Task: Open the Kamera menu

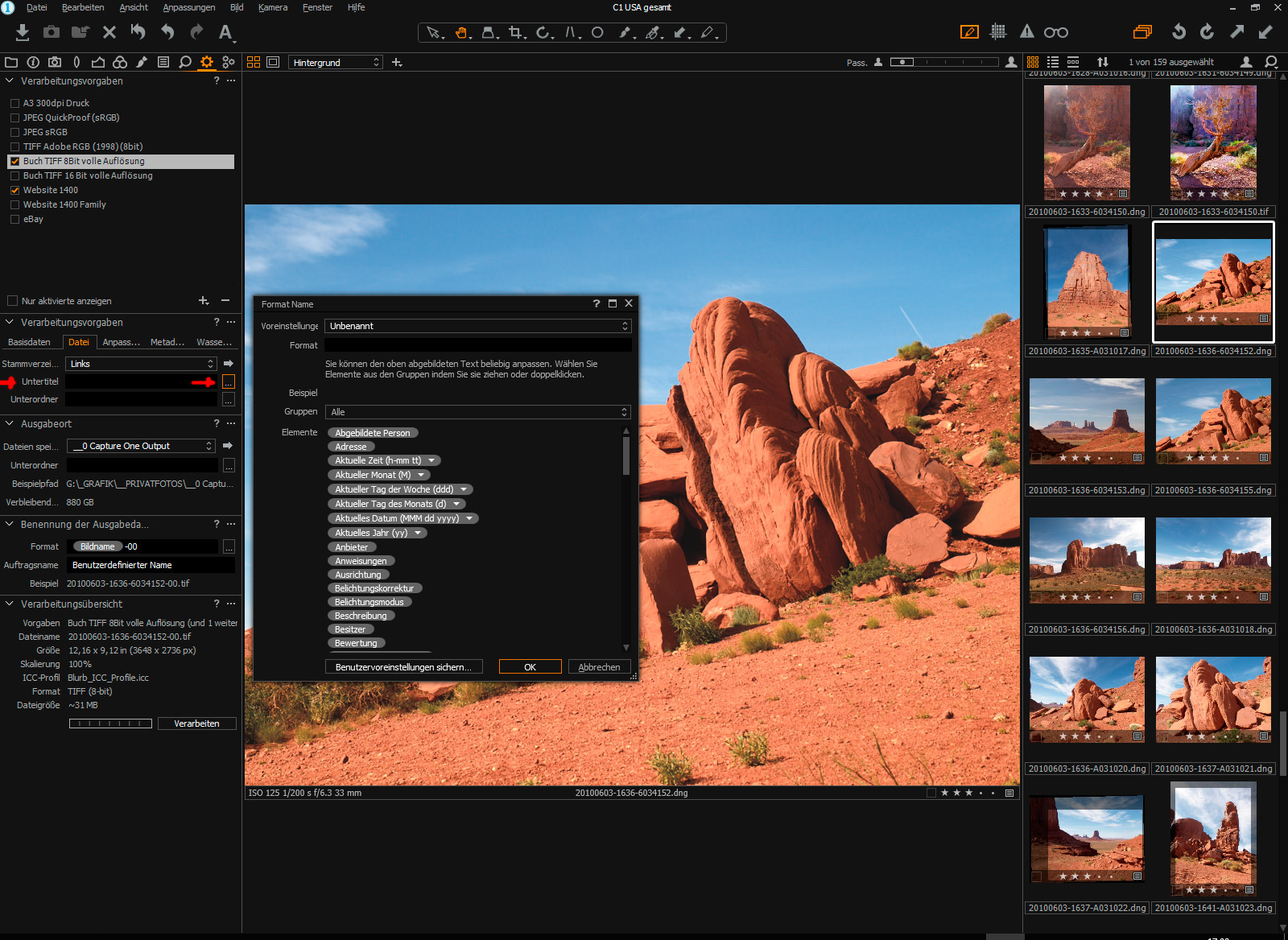Action: tap(273, 7)
